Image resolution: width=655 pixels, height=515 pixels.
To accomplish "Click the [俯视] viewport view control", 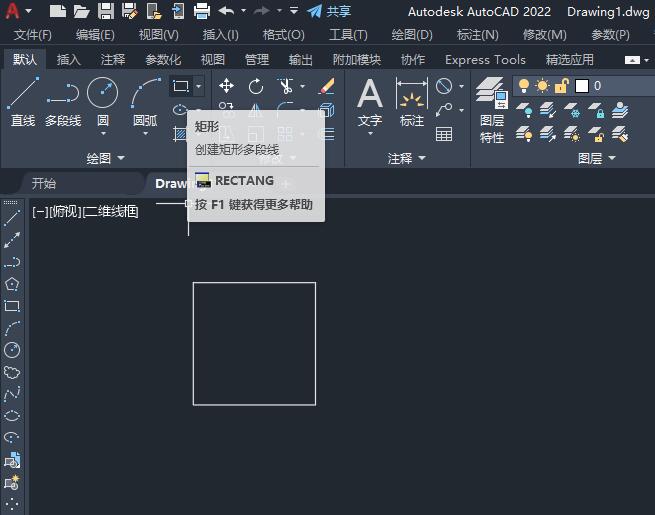I will pyautogui.click(x=65, y=211).
